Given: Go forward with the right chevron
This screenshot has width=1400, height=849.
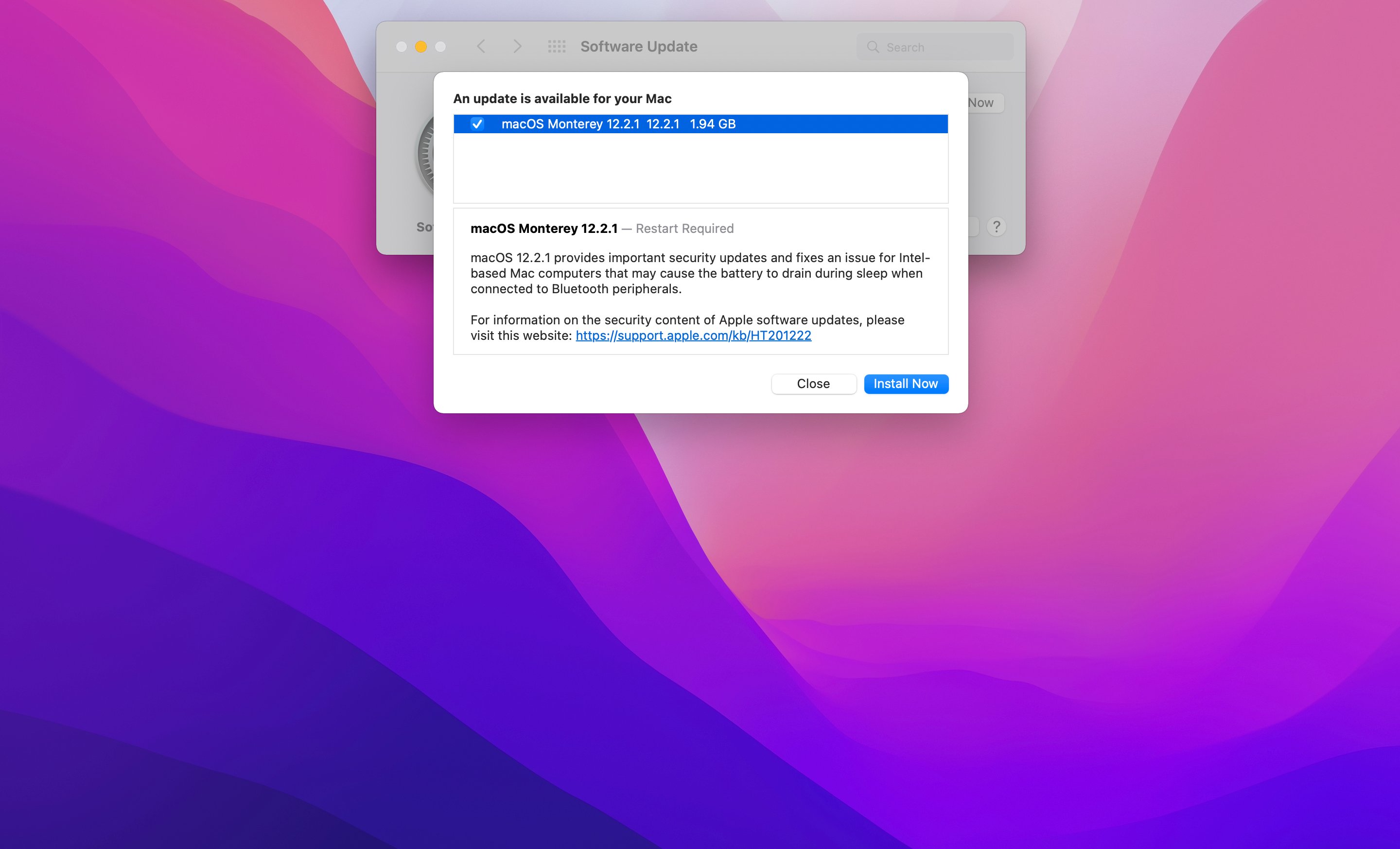Looking at the screenshot, I should (x=517, y=47).
